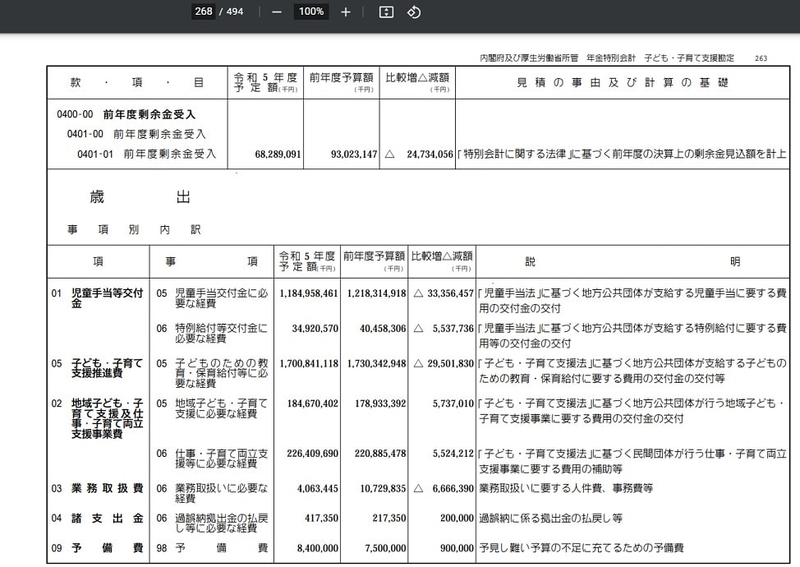This screenshot has height=567, width=800.
Task: Click total page count 494
Action: point(235,11)
